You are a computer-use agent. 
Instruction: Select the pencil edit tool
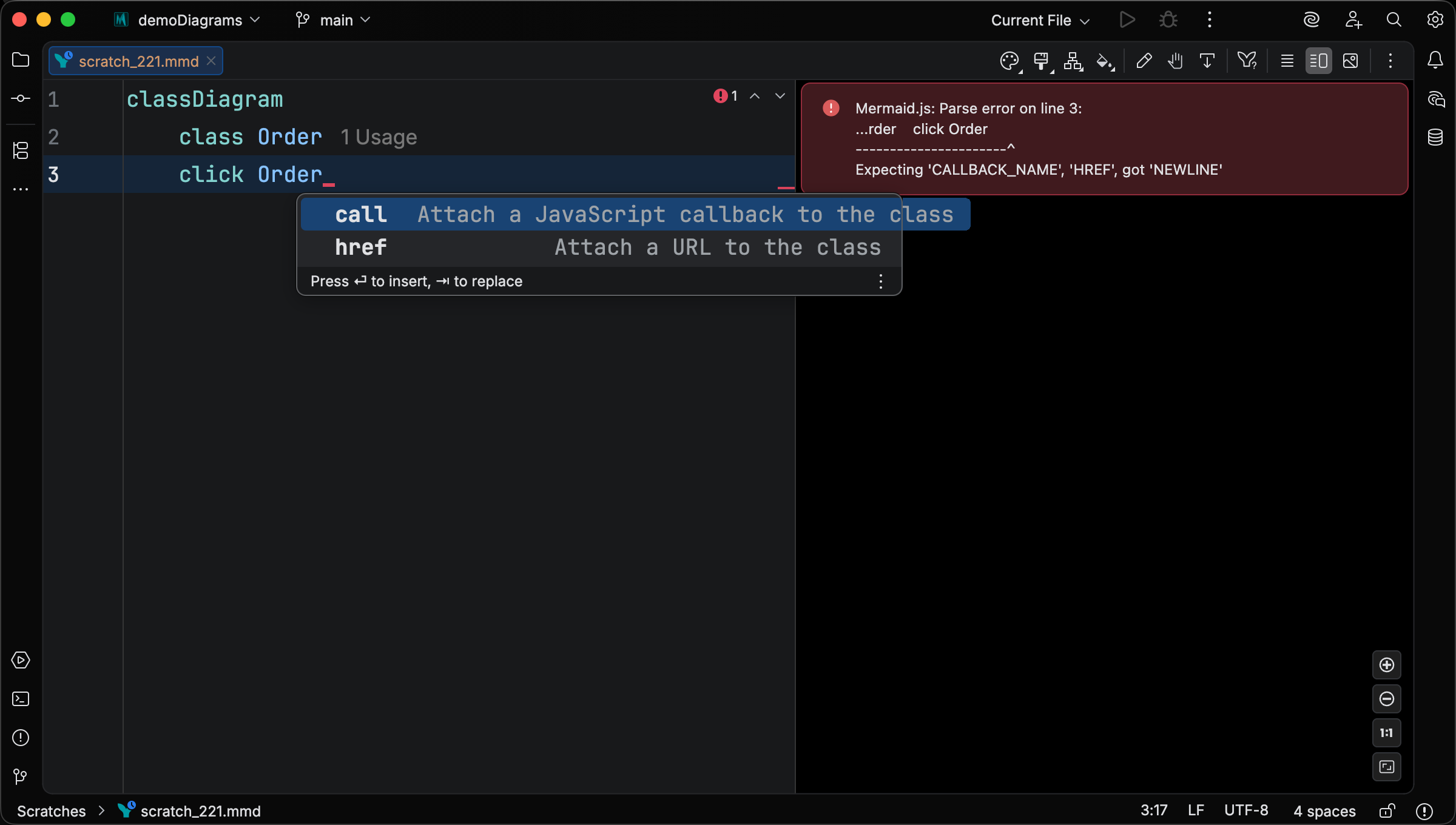click(x=1144, y=61)
